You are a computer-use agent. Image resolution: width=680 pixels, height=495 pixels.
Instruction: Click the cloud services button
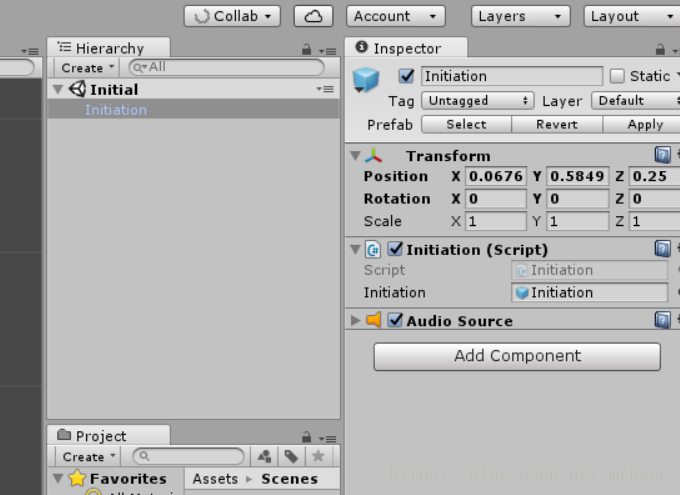pyautogui.click(x=313, y=16)
